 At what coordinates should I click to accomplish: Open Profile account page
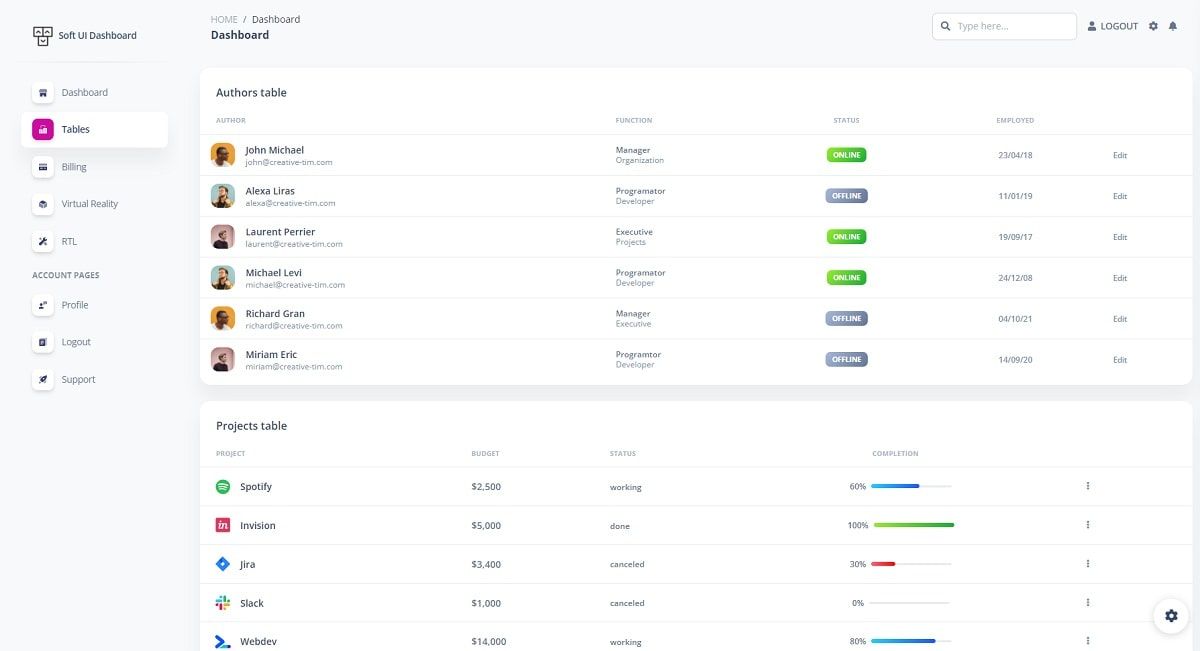pyautogui.click(x=94, y=305)
